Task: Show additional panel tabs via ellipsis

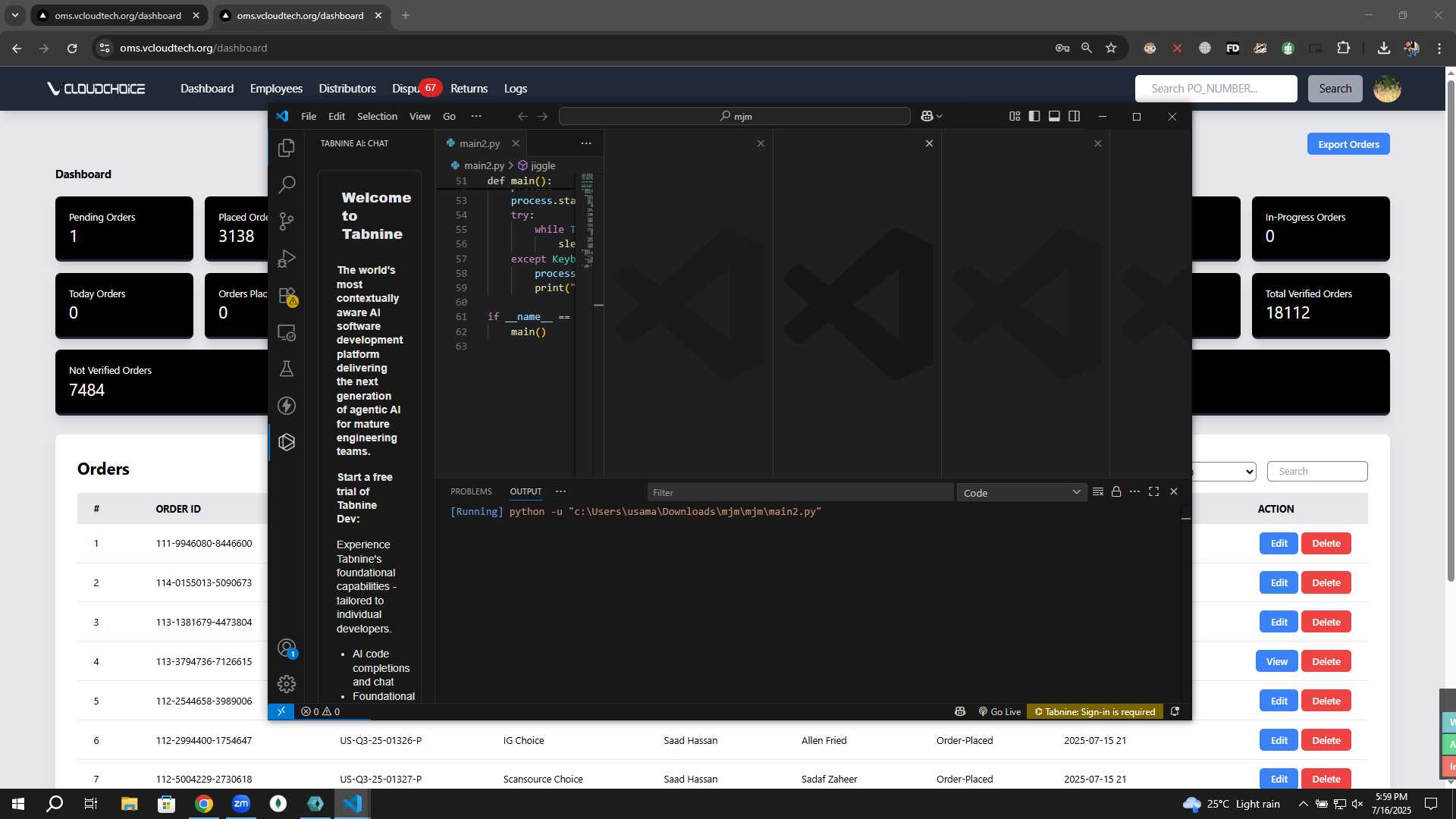Action: point(560,491)
